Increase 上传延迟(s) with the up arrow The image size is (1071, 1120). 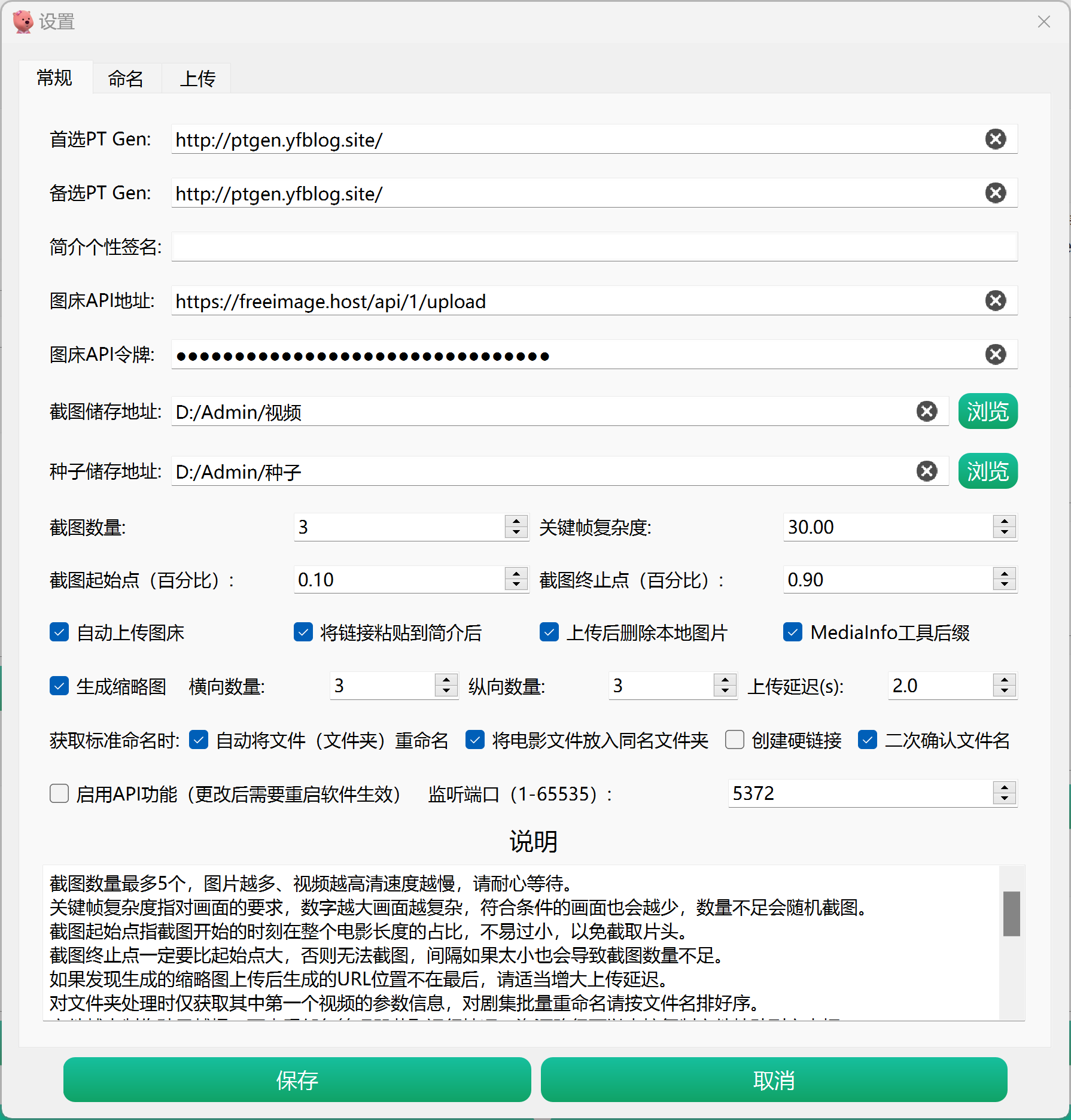click(x=1005, y=680)
